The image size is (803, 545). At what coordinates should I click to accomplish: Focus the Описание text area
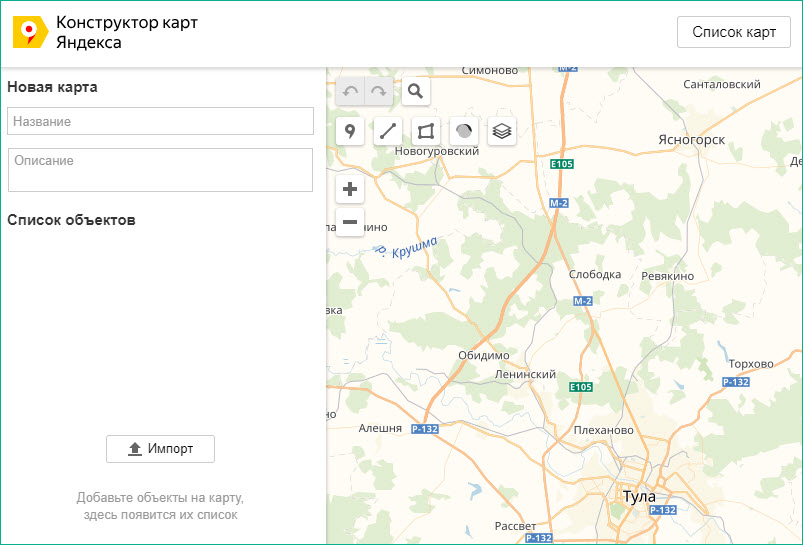coord(160,170)
